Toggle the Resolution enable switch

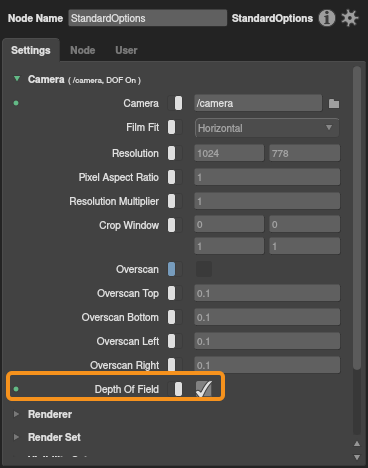175,153
